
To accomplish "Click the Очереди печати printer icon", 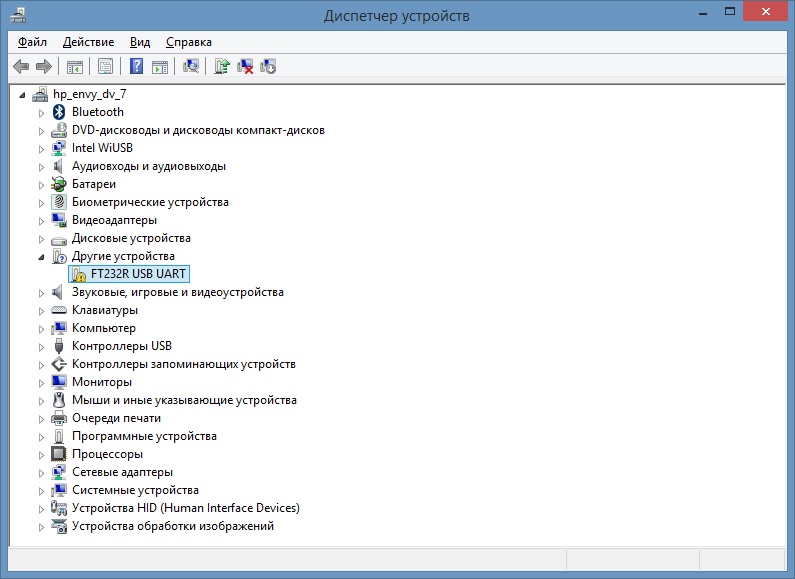I will (59, 418).
